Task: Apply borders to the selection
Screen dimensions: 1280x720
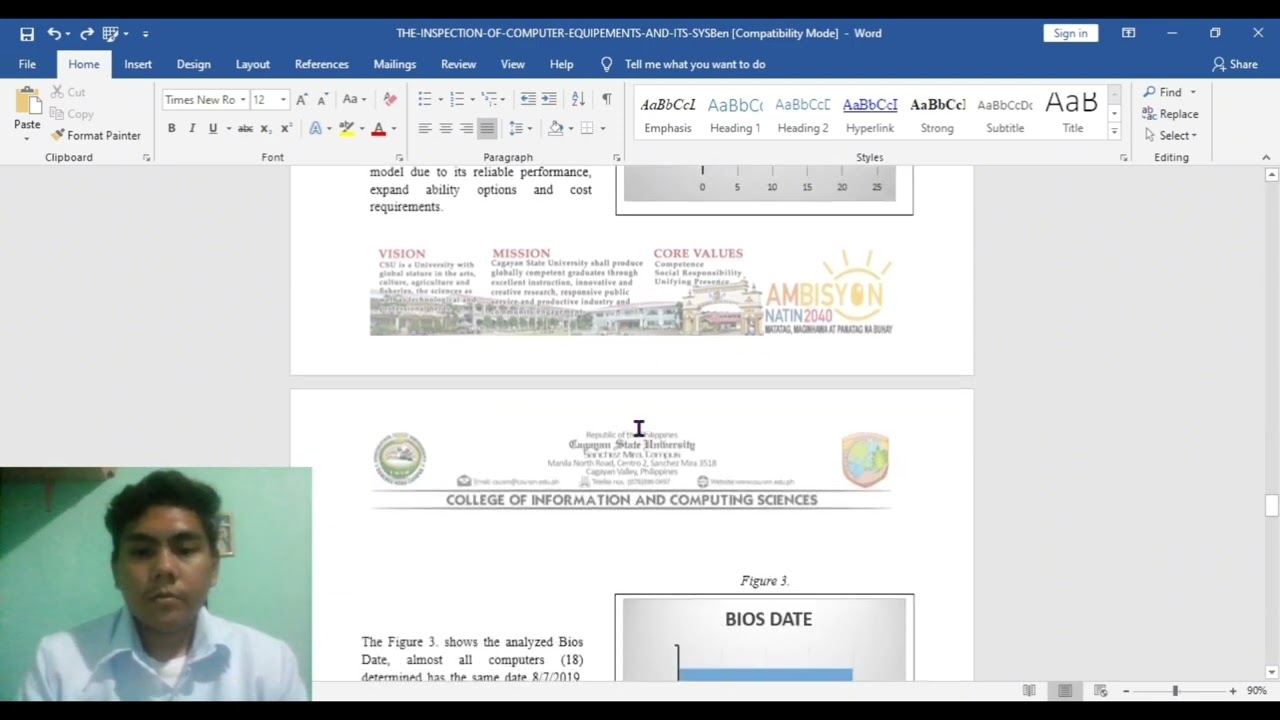Action: coord(587,128)
